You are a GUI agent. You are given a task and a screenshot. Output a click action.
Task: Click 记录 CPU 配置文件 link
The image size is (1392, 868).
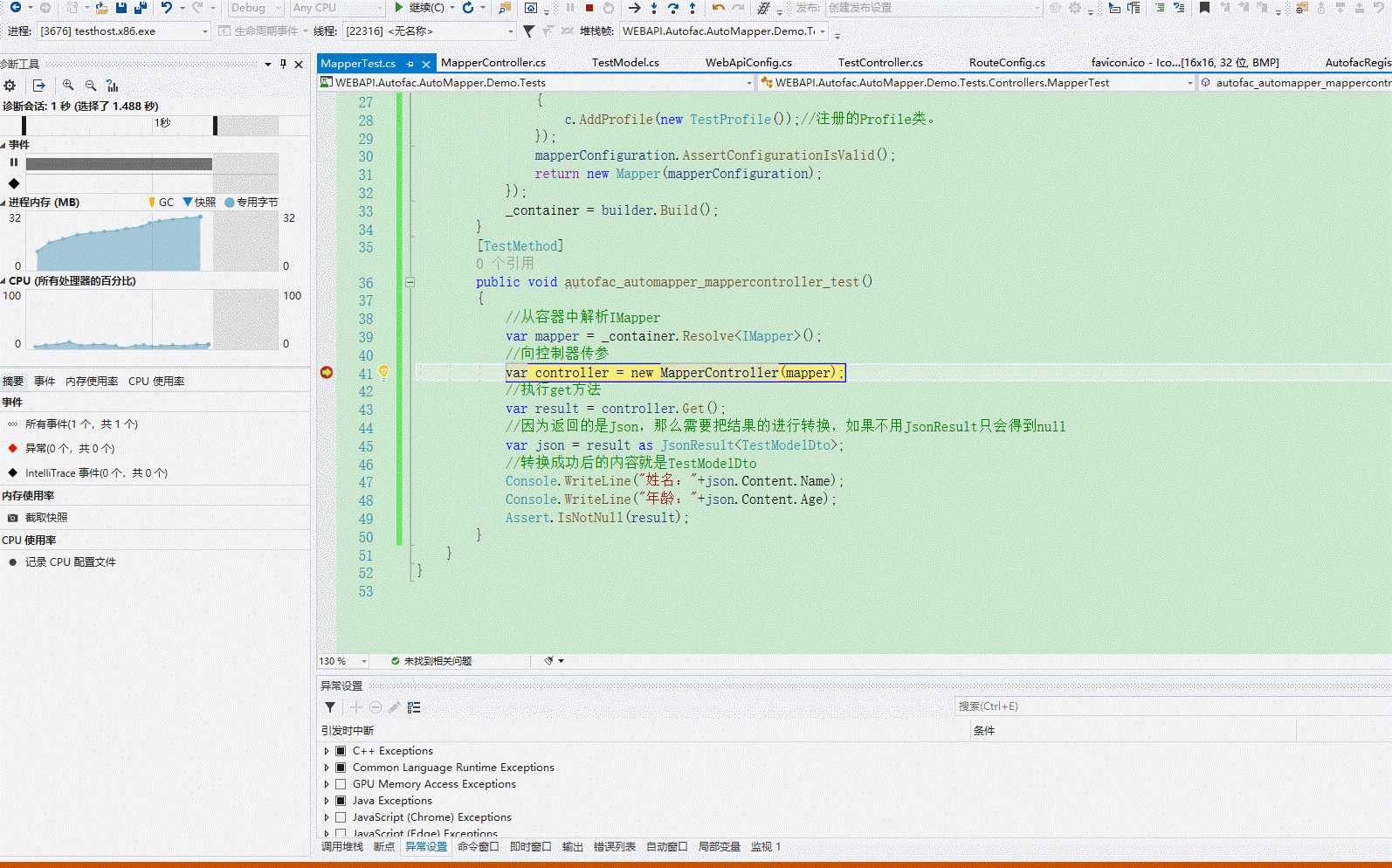click(x=71, y=562)
